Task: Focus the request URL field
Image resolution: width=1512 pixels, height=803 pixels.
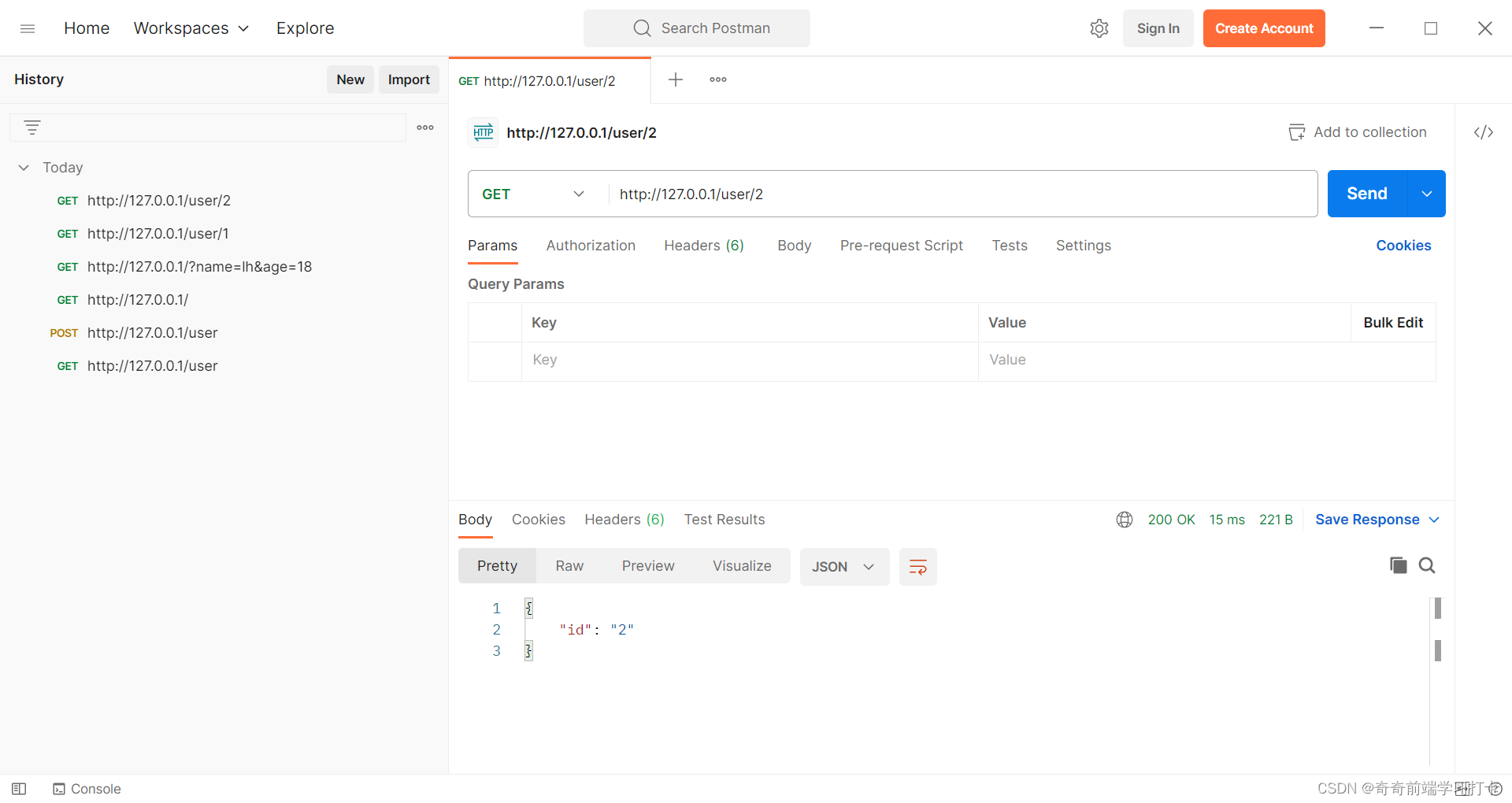Action: pyautogui.click(x=962, y=194)
